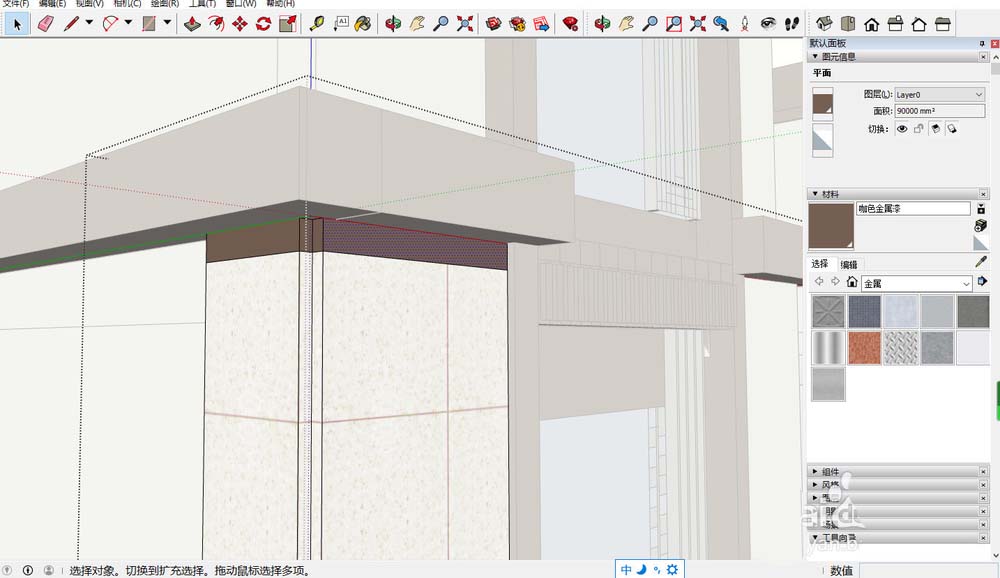Select the Tape Measure tool
Screen dimensions: 1000x578
pos(316,24)
